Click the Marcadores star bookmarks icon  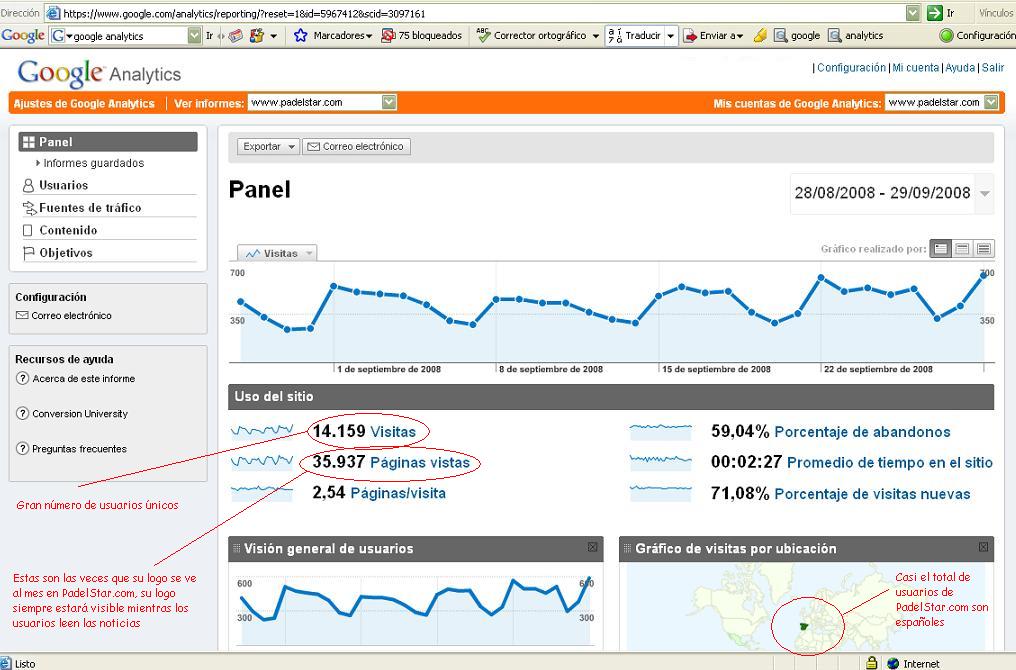(300, 36)
